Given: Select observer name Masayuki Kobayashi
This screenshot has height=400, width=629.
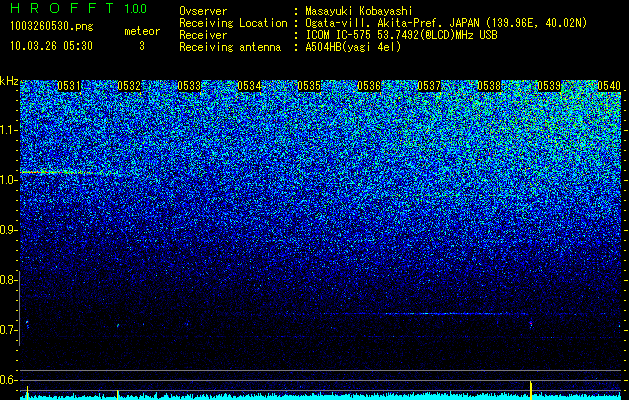Looking at the screenshot, I should 359,12.
